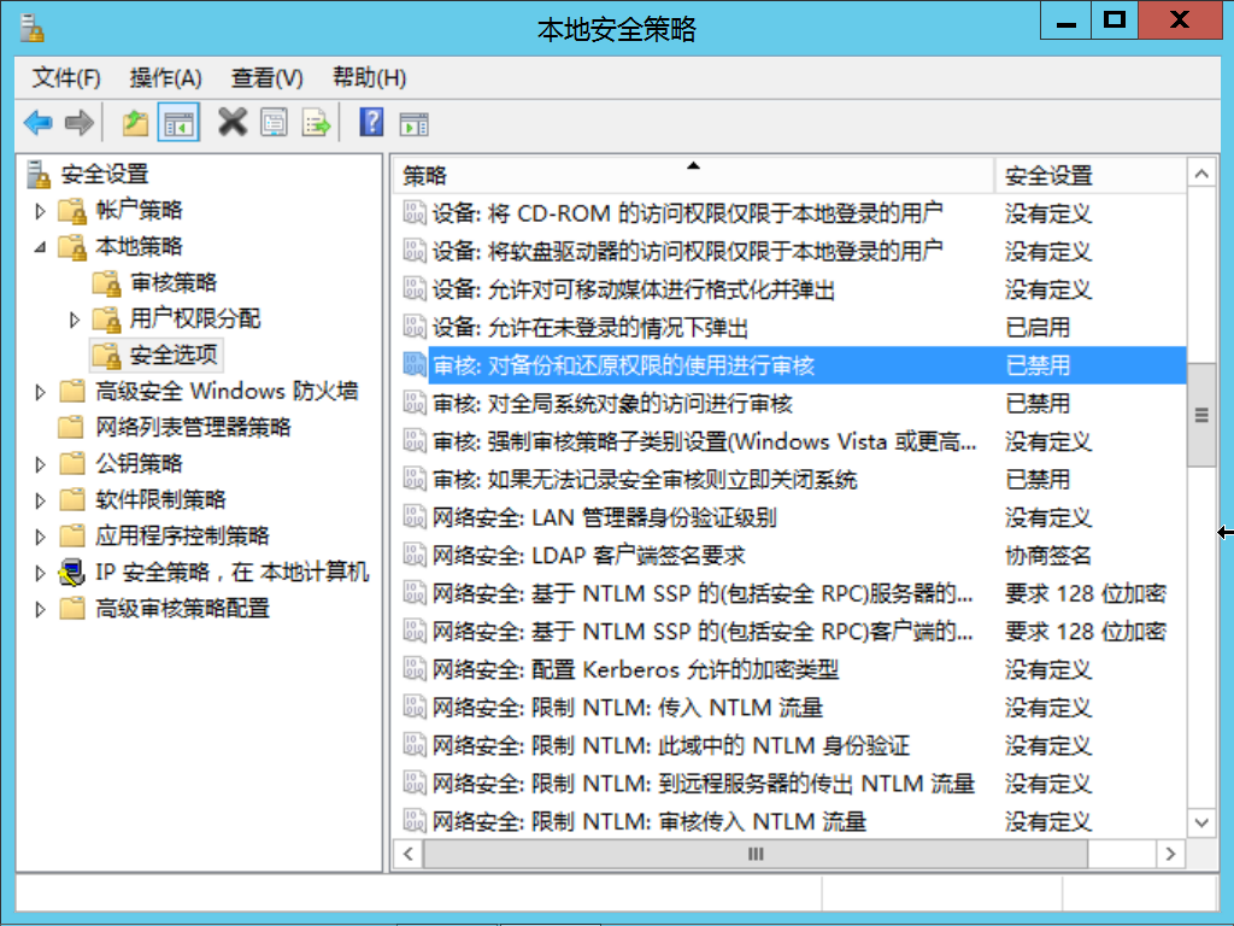Collapse the 本地策略 tree node
Viewport: 1234px width, 926px height.
pos(40,246)
